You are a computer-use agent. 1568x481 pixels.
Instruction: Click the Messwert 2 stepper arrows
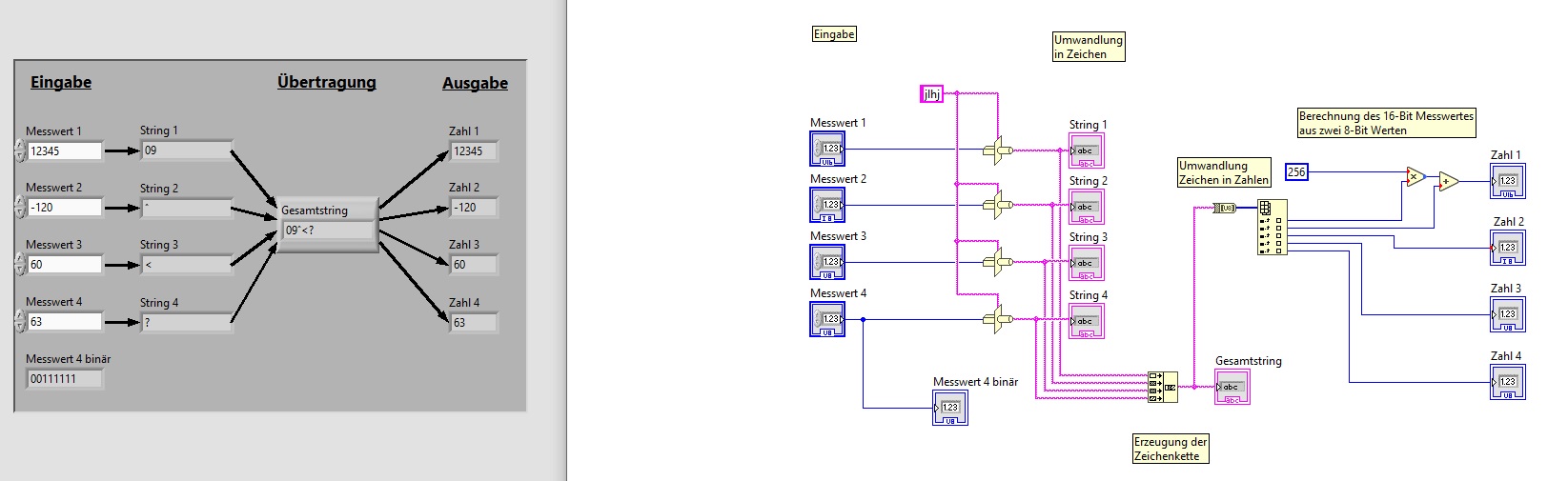(x=19, y=207)
